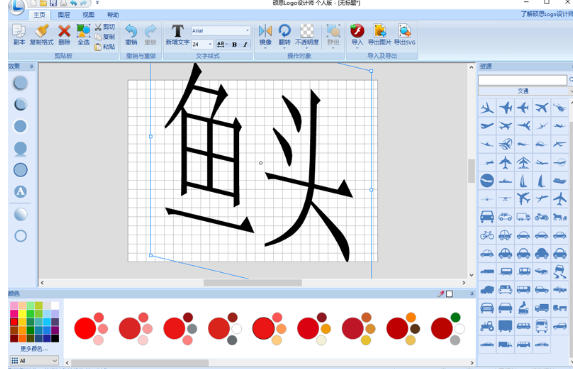573x369 pixels.
Task: Insert the motorcycle shape from resources
Action: [x=541, y=217]
